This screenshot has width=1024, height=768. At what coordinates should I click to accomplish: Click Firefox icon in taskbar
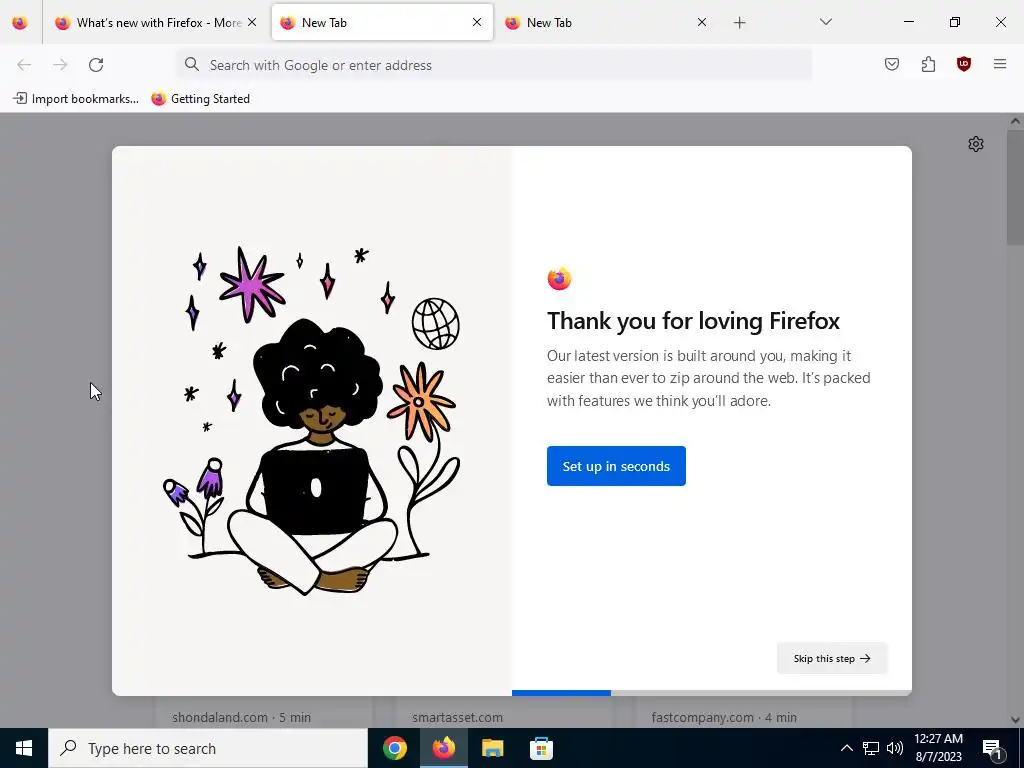coord(443,748)
